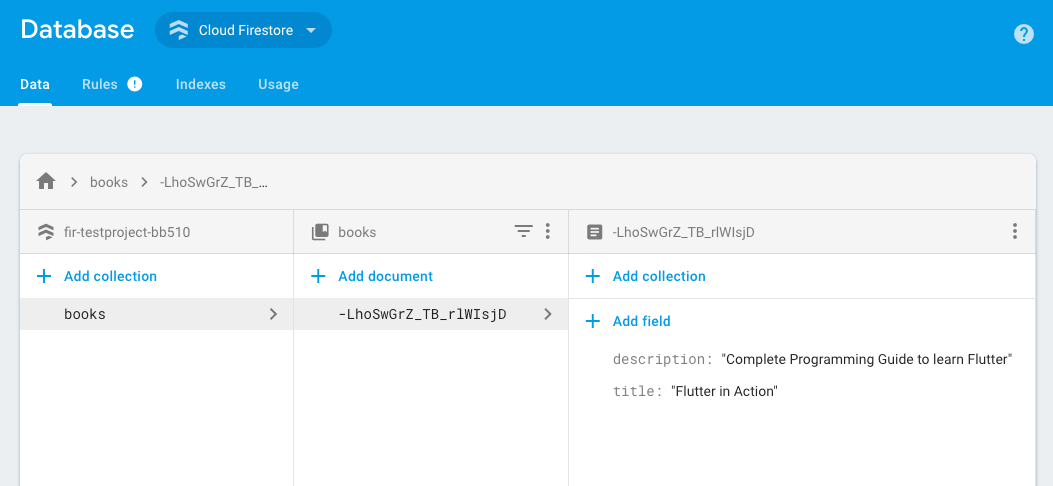Click the Database page title
The width and height of the screenshot is (1053, 486).
[x=77, y=30]
